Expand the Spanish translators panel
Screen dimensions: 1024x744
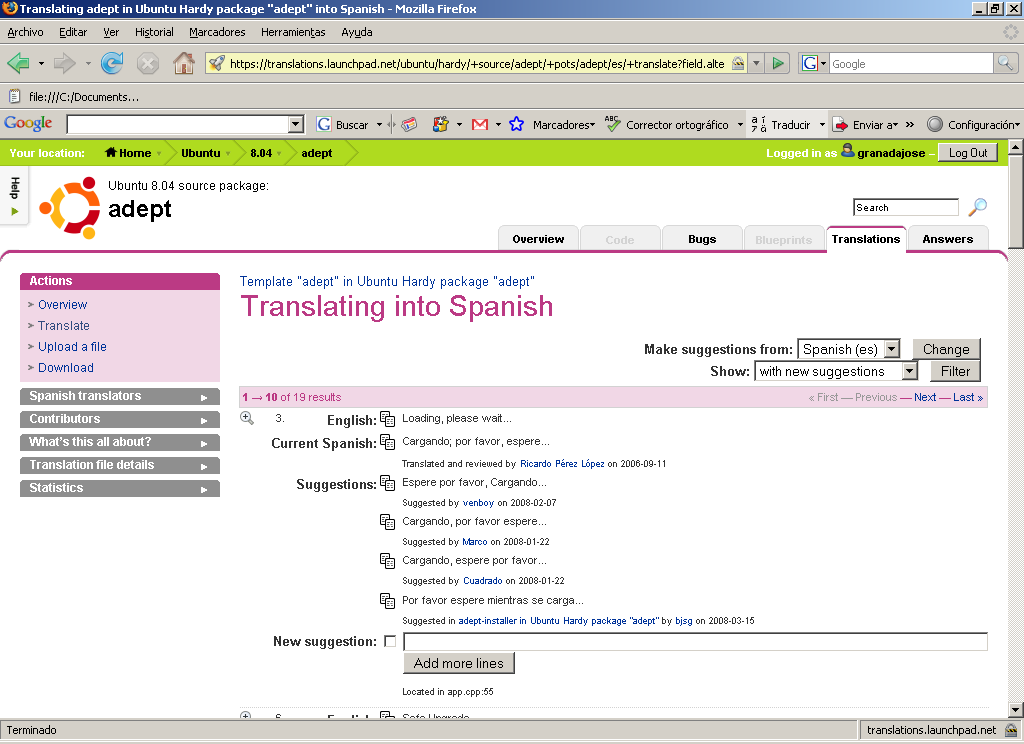(x=120, y=396)
